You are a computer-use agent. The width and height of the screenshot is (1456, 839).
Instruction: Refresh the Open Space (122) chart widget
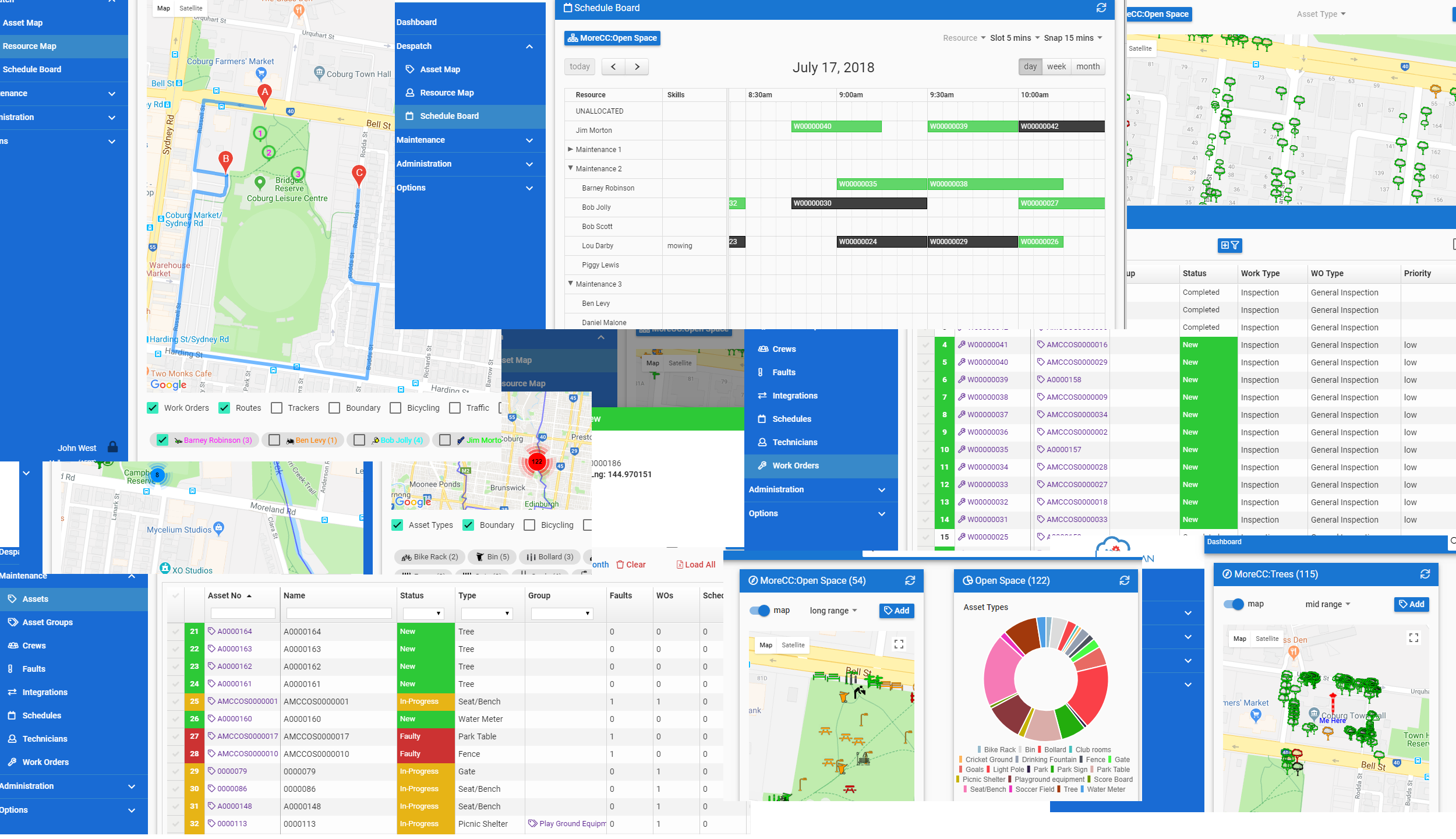(x=1124, y=580)
